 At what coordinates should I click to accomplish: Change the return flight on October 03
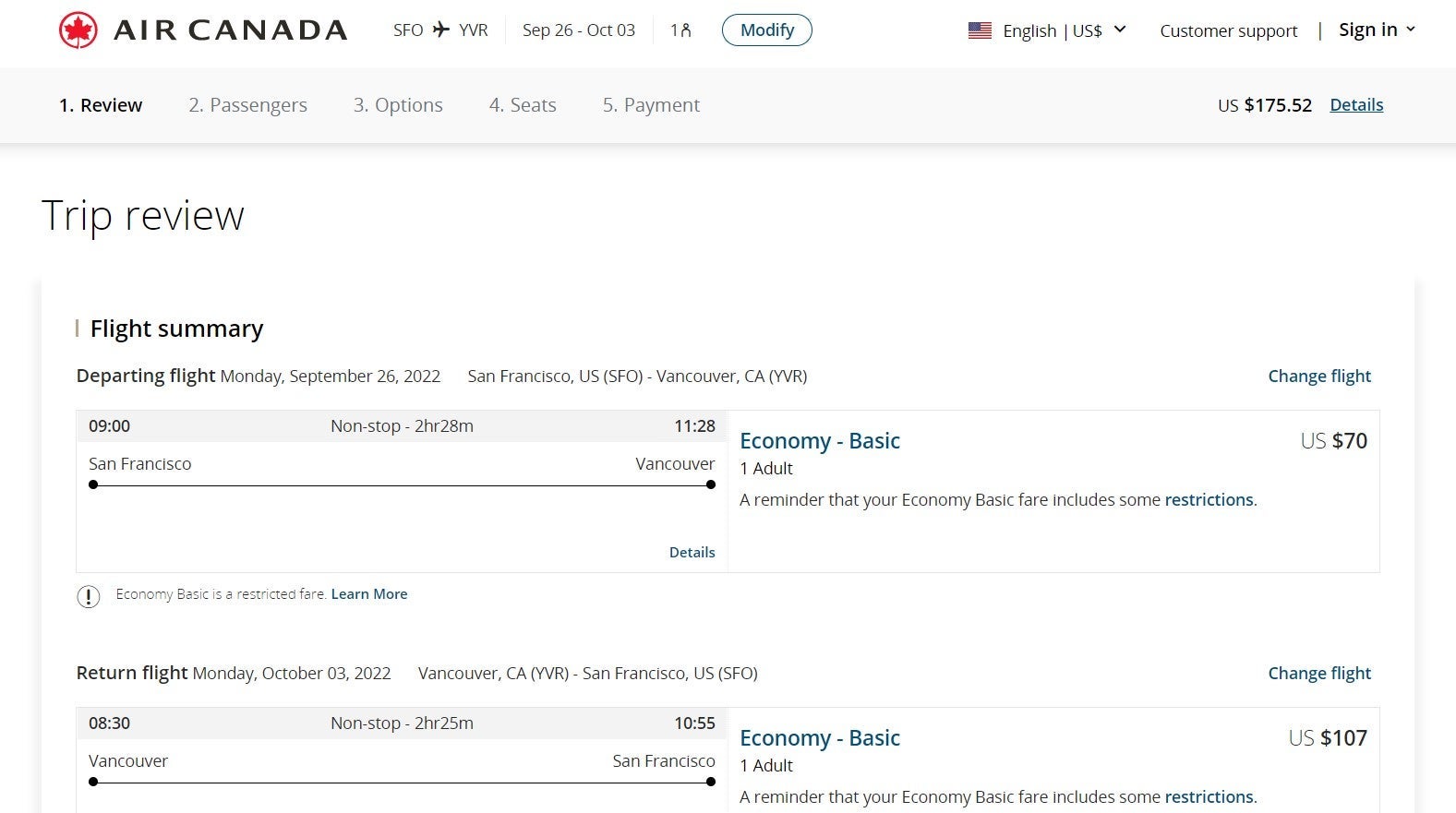[x=1318, y=674]
